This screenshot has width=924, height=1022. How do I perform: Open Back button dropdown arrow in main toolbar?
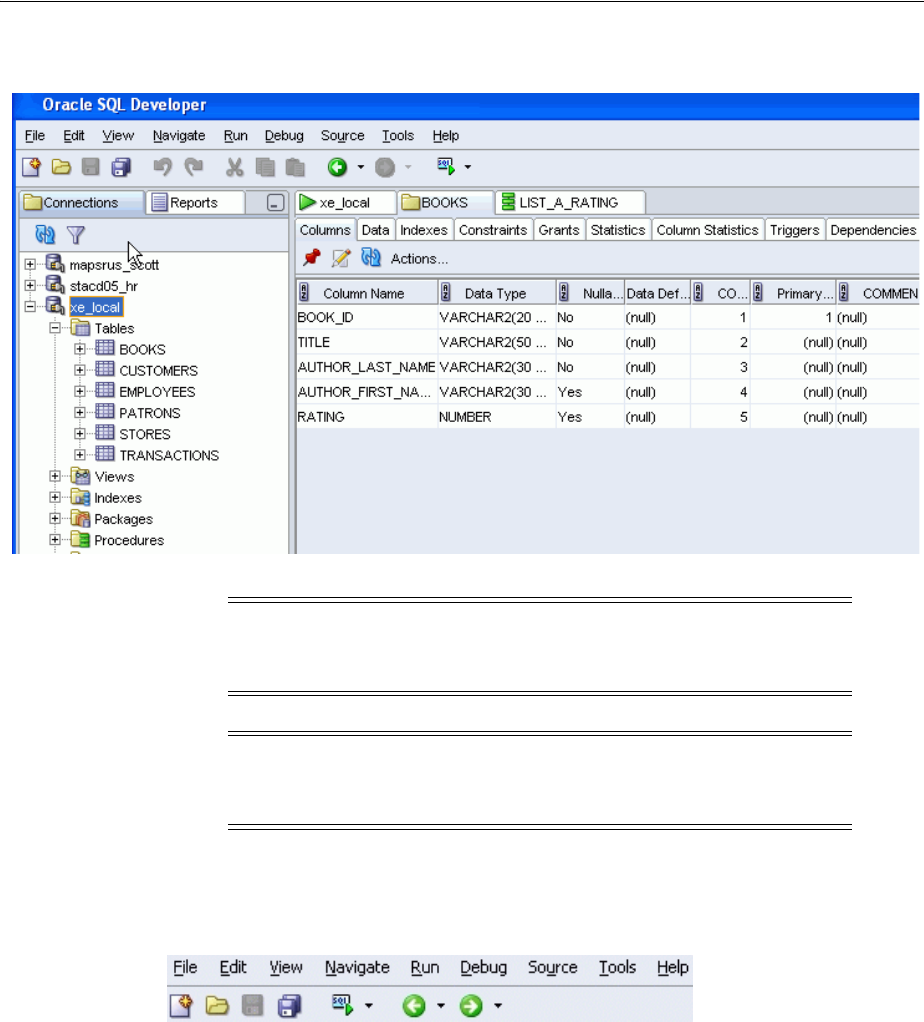(360, 168)
